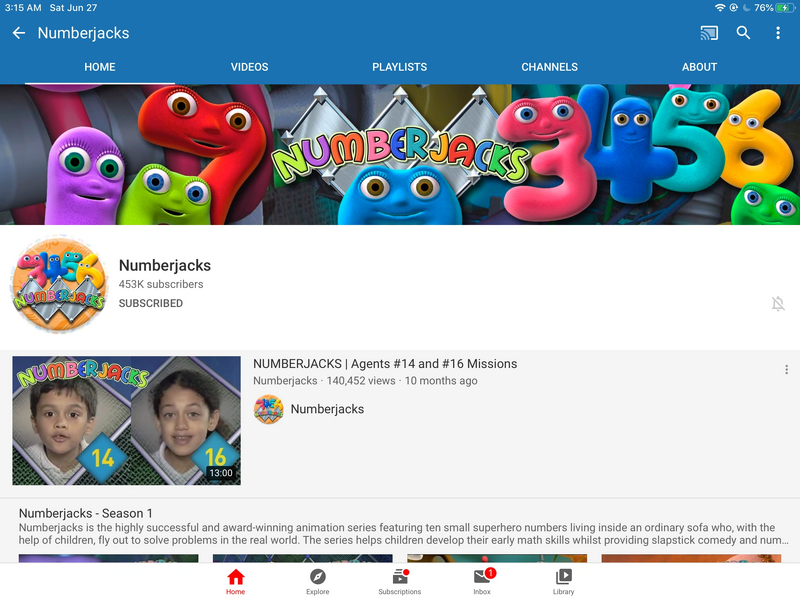
Task: Open the Numberjacks - Season 1 playlist heading
Action: [86, 513]
